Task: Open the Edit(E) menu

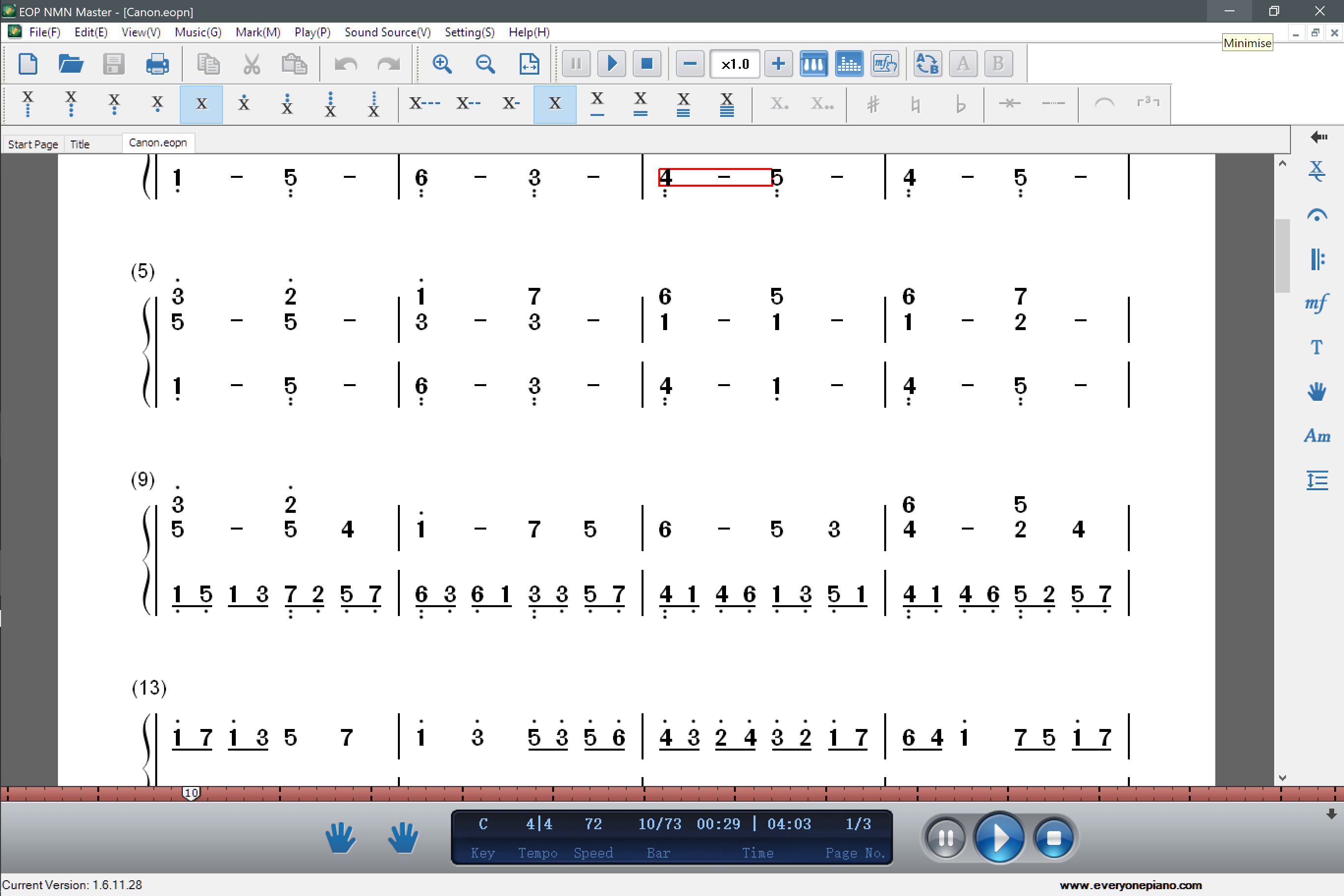Action: pos(91,32)
